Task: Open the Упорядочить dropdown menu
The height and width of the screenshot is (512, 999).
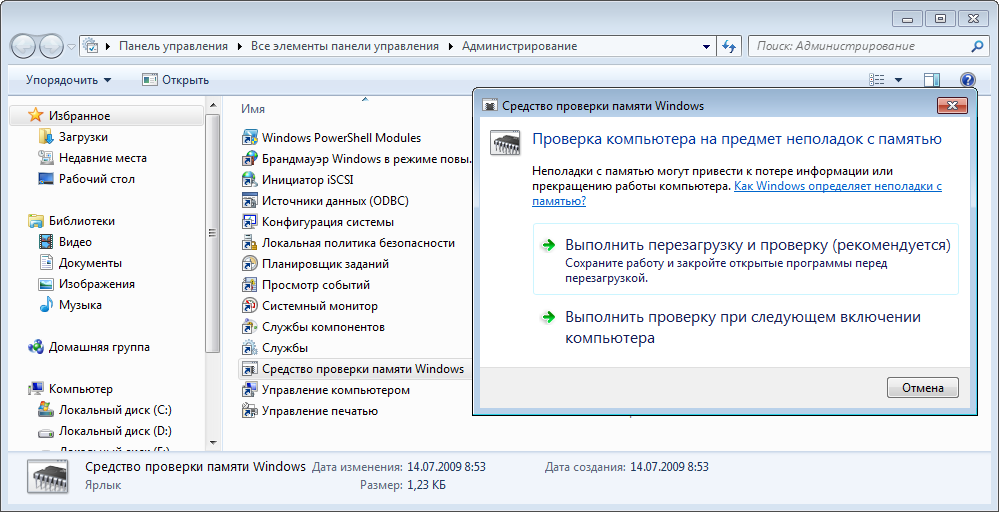Action: (68, 80)
